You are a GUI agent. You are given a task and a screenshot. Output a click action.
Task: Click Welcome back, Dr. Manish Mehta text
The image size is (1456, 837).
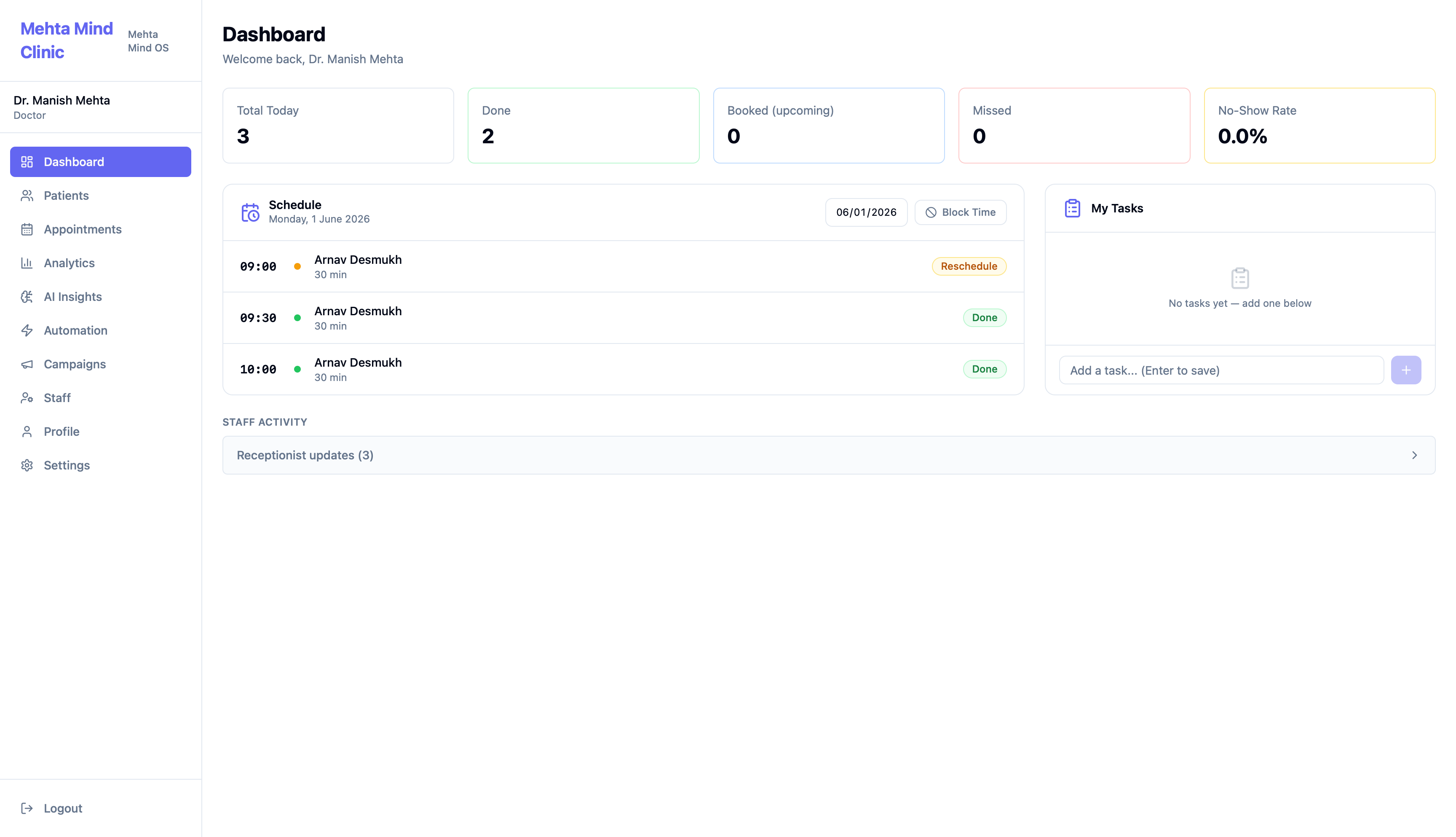pyautogui.click(x=313, y=59)
